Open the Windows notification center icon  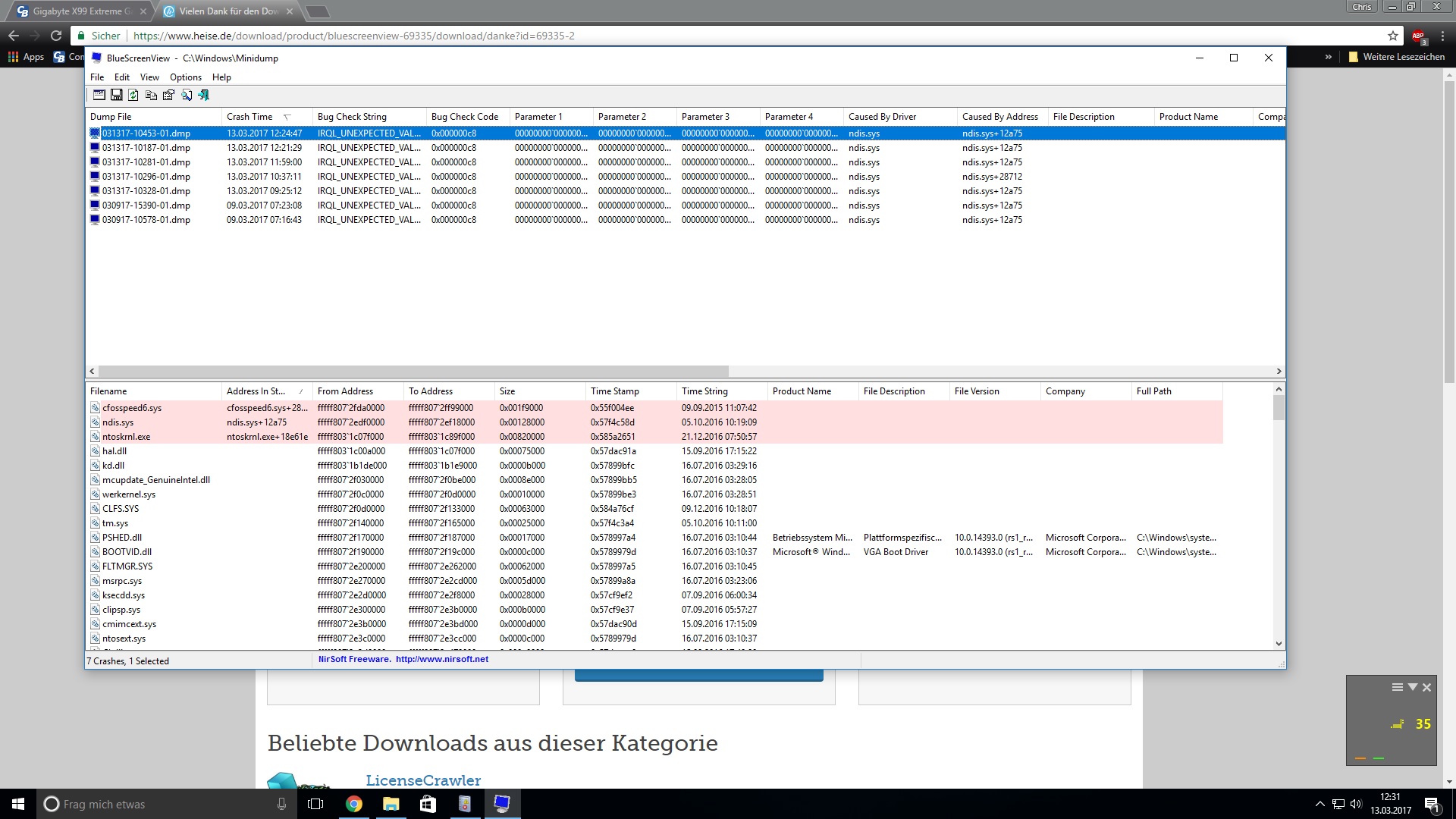(1432, 804)
